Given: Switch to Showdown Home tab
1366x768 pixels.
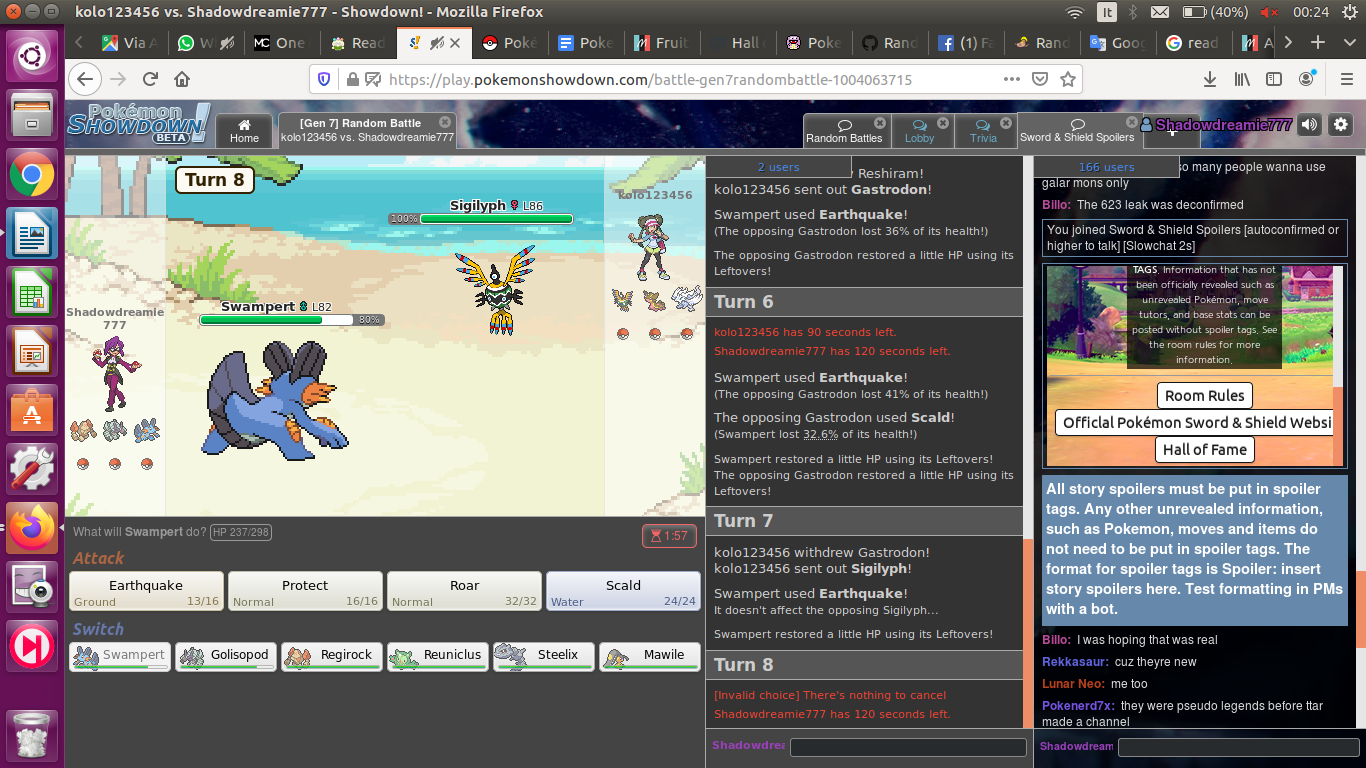Looking at the screenshot, I should [244, 130].
